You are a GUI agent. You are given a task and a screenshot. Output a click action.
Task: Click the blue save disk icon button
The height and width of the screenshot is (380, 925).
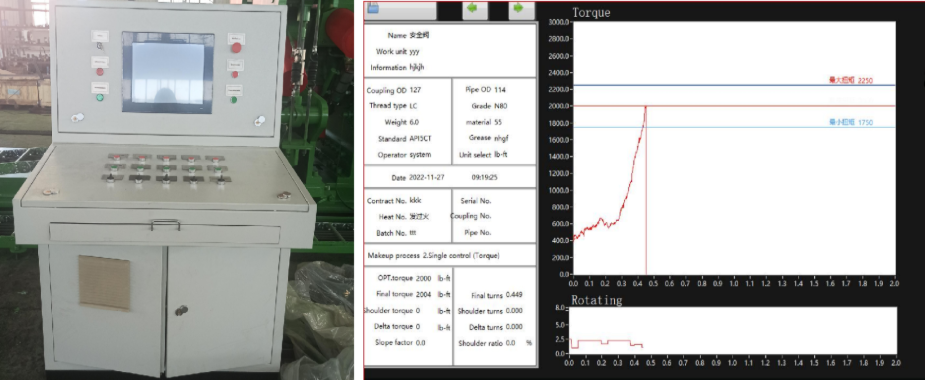tap(400, 10)
